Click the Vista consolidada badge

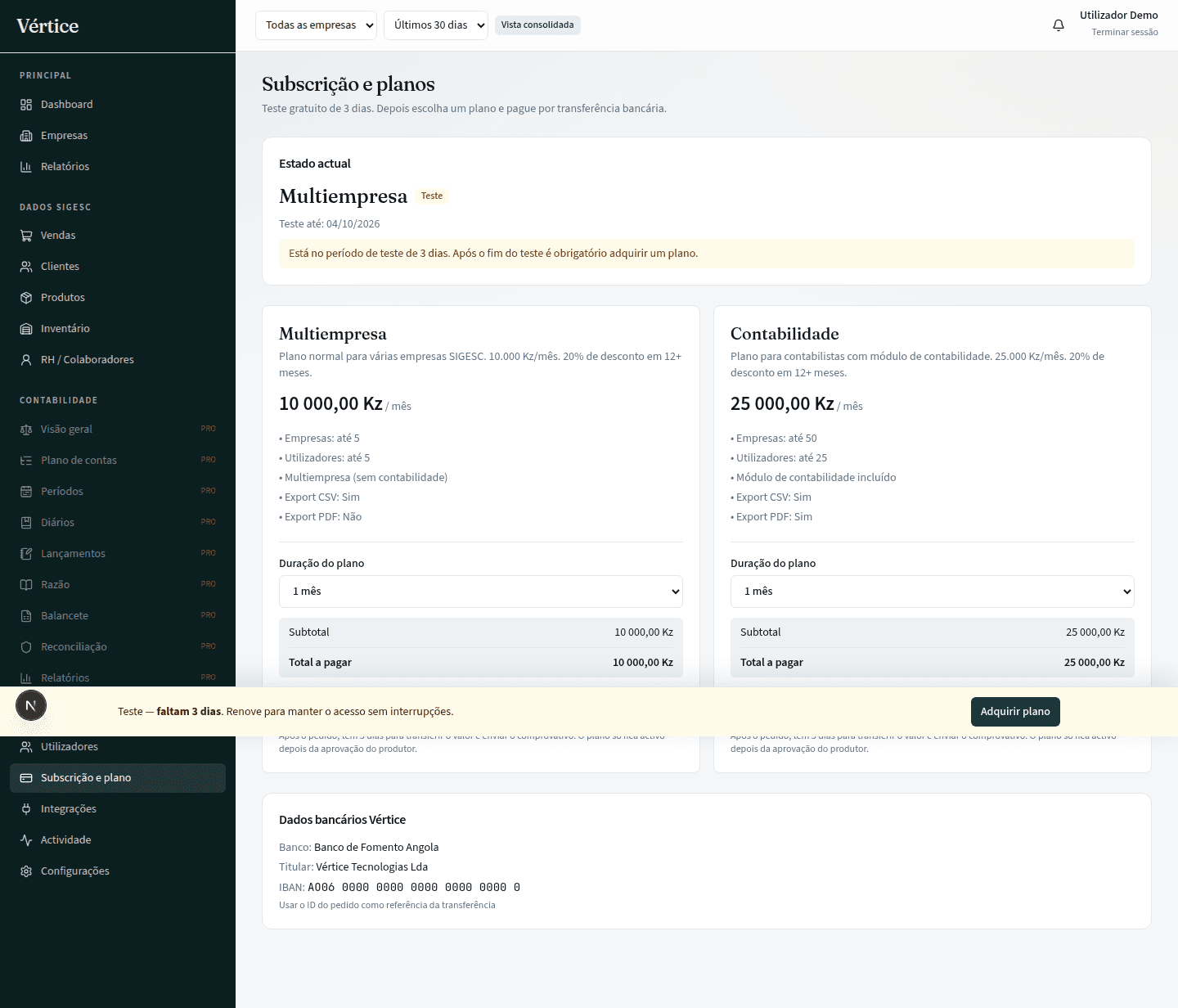(x=537, y=25)
